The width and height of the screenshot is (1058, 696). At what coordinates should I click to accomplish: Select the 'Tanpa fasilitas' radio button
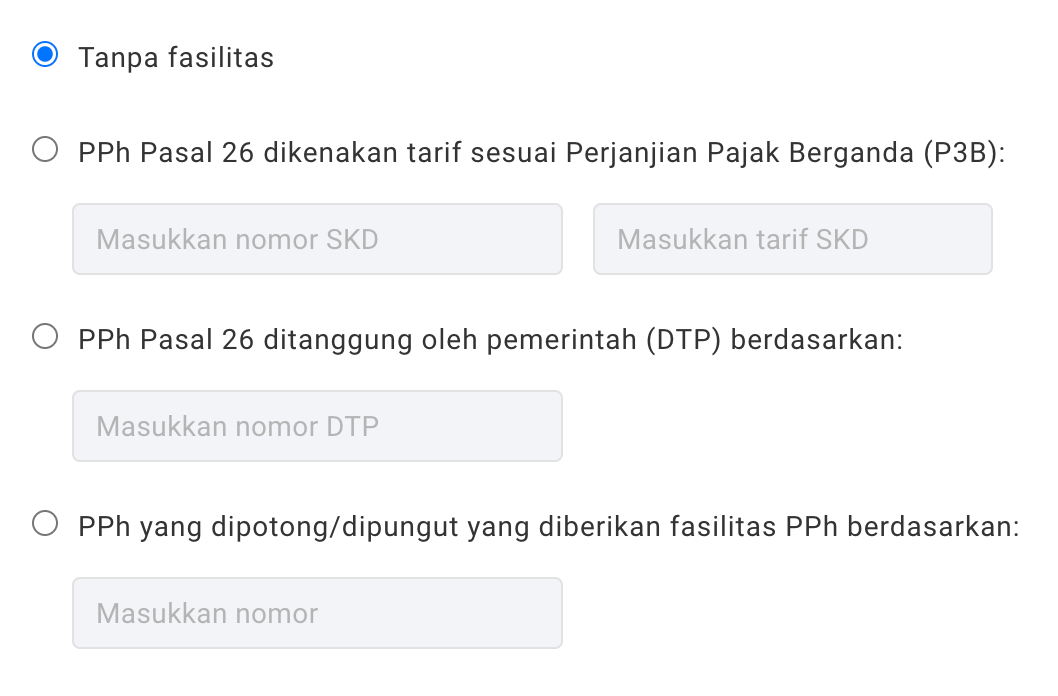pos(45,54)
